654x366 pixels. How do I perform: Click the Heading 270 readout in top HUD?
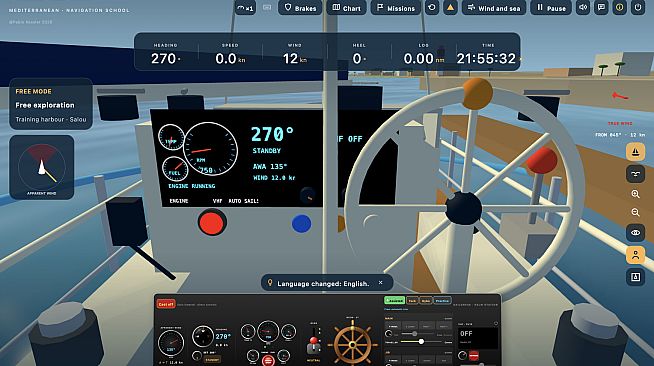[x=166, y=54]
